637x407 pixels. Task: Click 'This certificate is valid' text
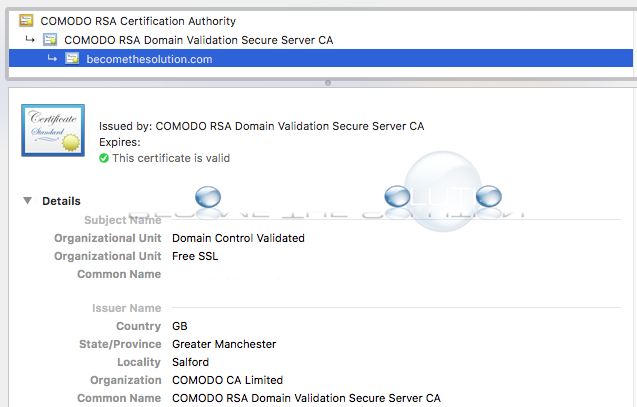click(x=171, y=158)
